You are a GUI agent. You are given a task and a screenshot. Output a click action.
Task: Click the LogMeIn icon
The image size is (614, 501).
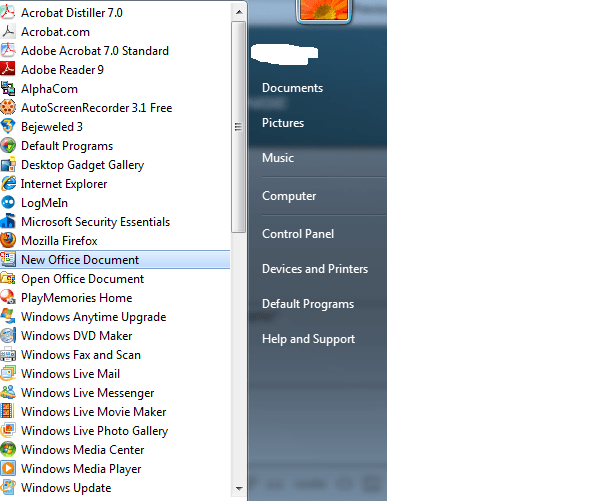point(8,203)
